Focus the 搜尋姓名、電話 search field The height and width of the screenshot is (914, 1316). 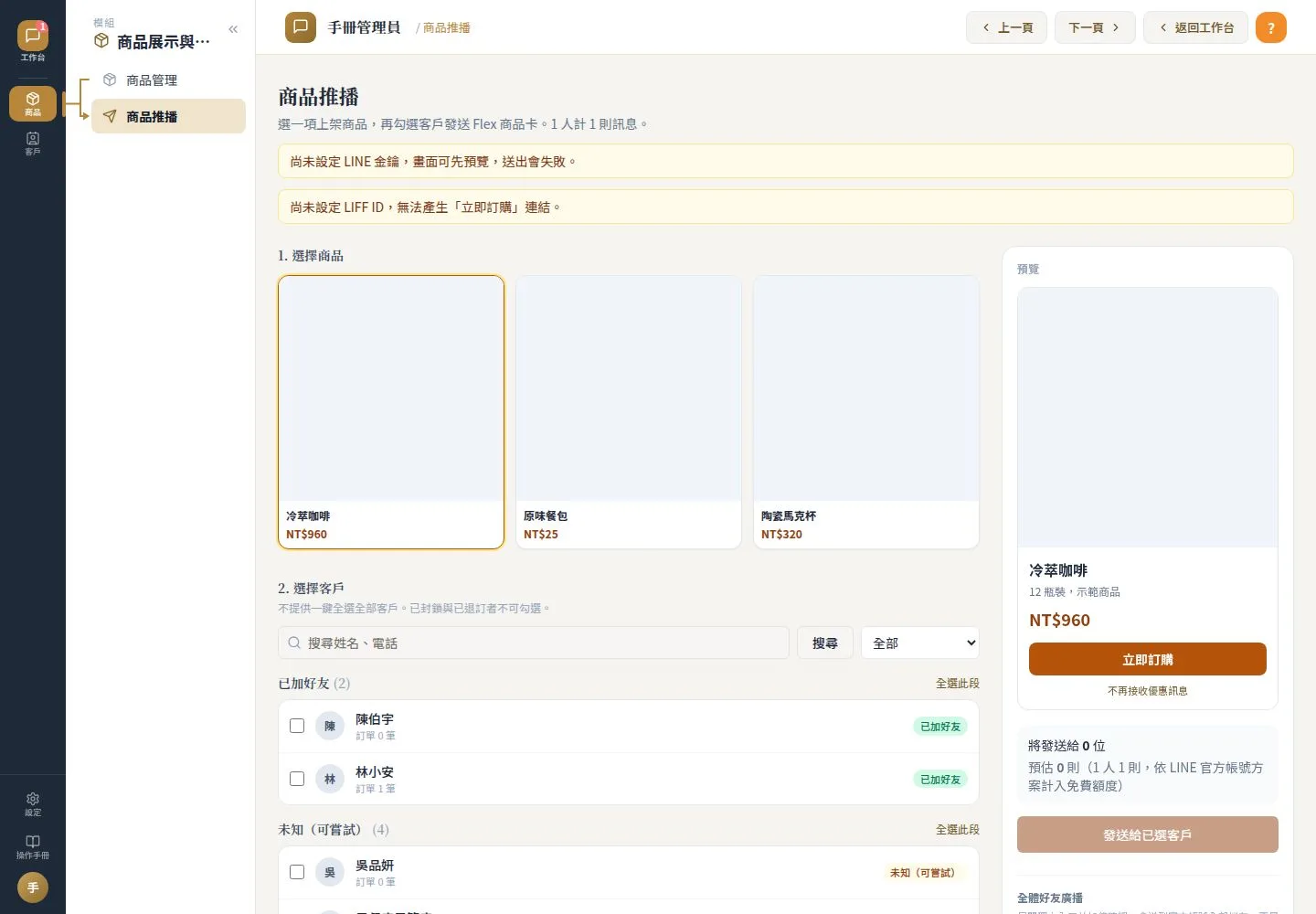pyautogui.click(x=534, y=643)
